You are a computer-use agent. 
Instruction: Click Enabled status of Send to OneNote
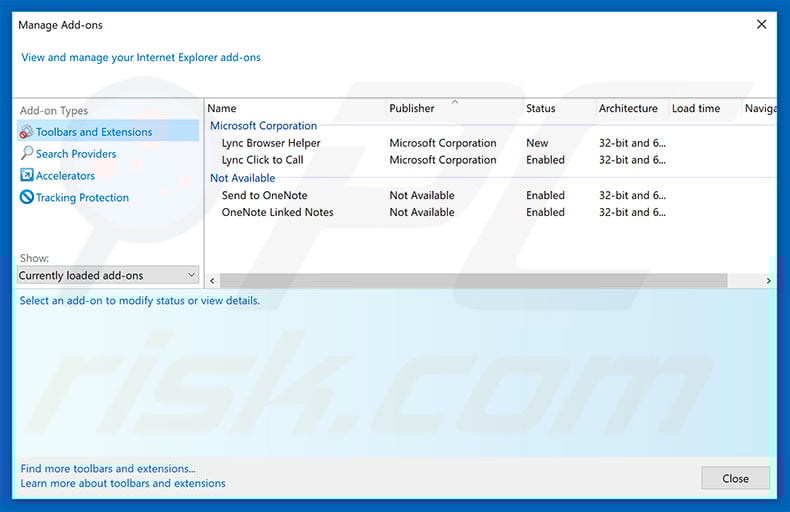[545, 196]
